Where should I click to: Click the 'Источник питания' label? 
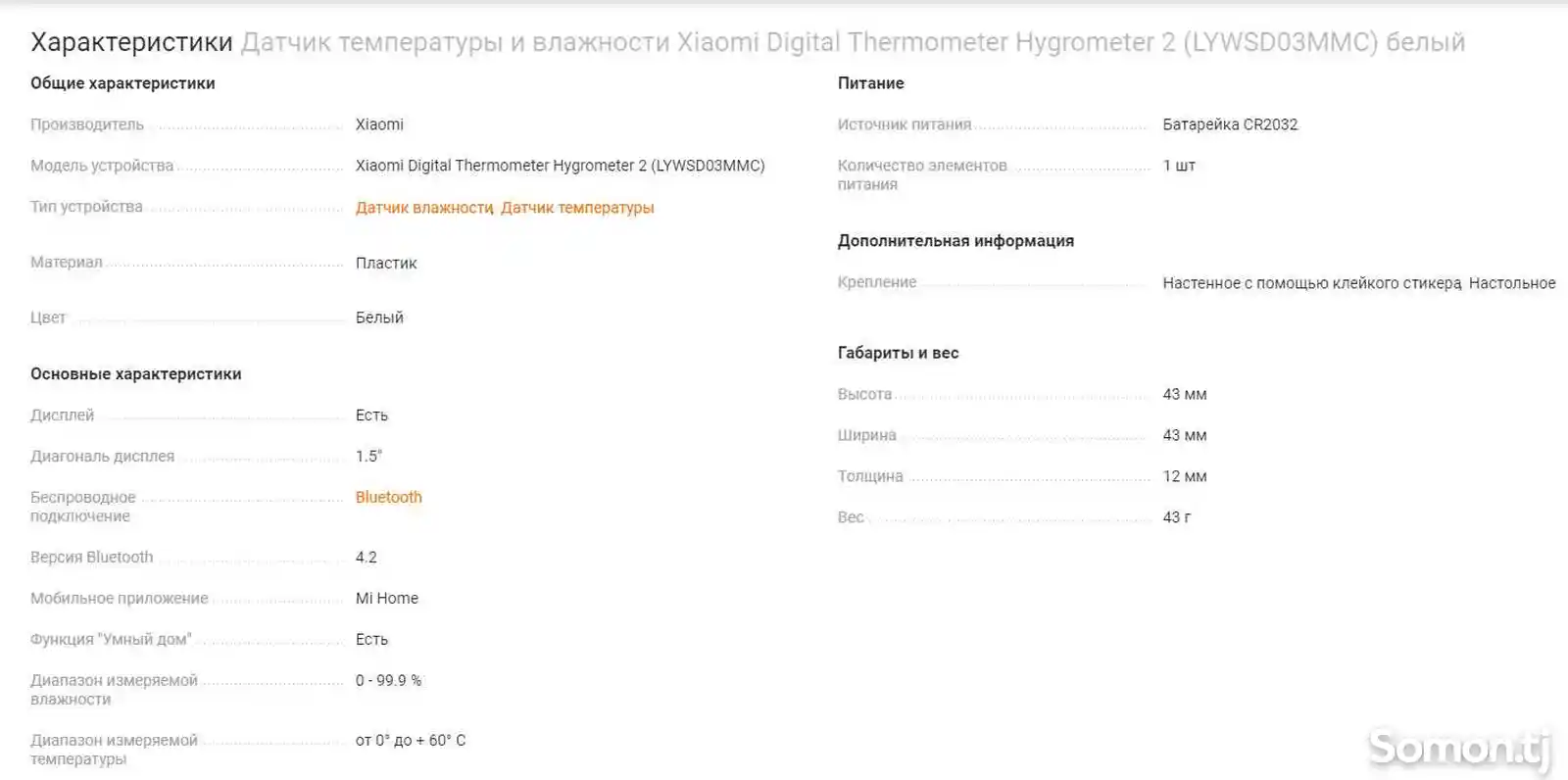click(x=905, y=124)
